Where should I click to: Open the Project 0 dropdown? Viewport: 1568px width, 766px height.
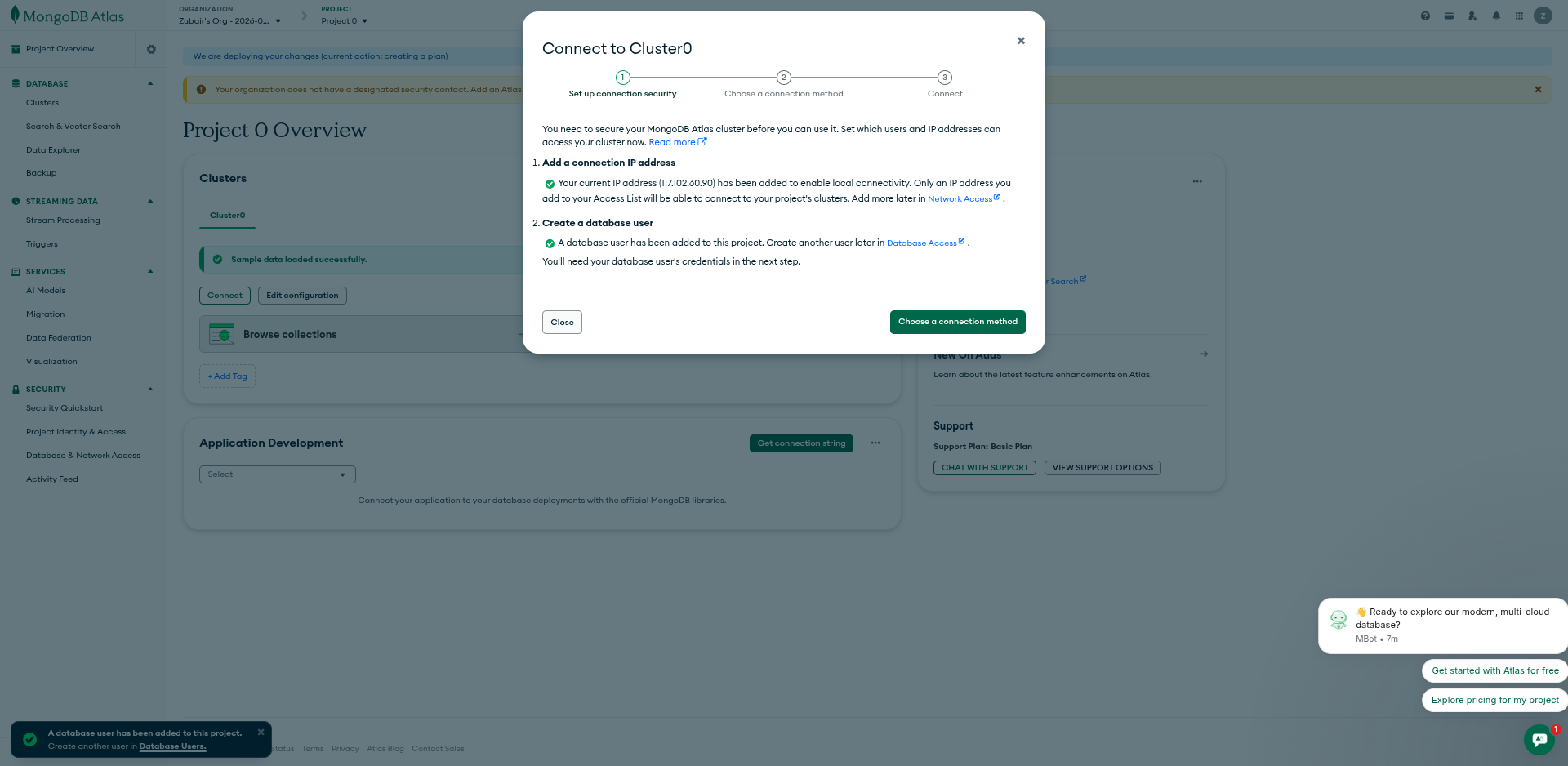click(344, 21)
